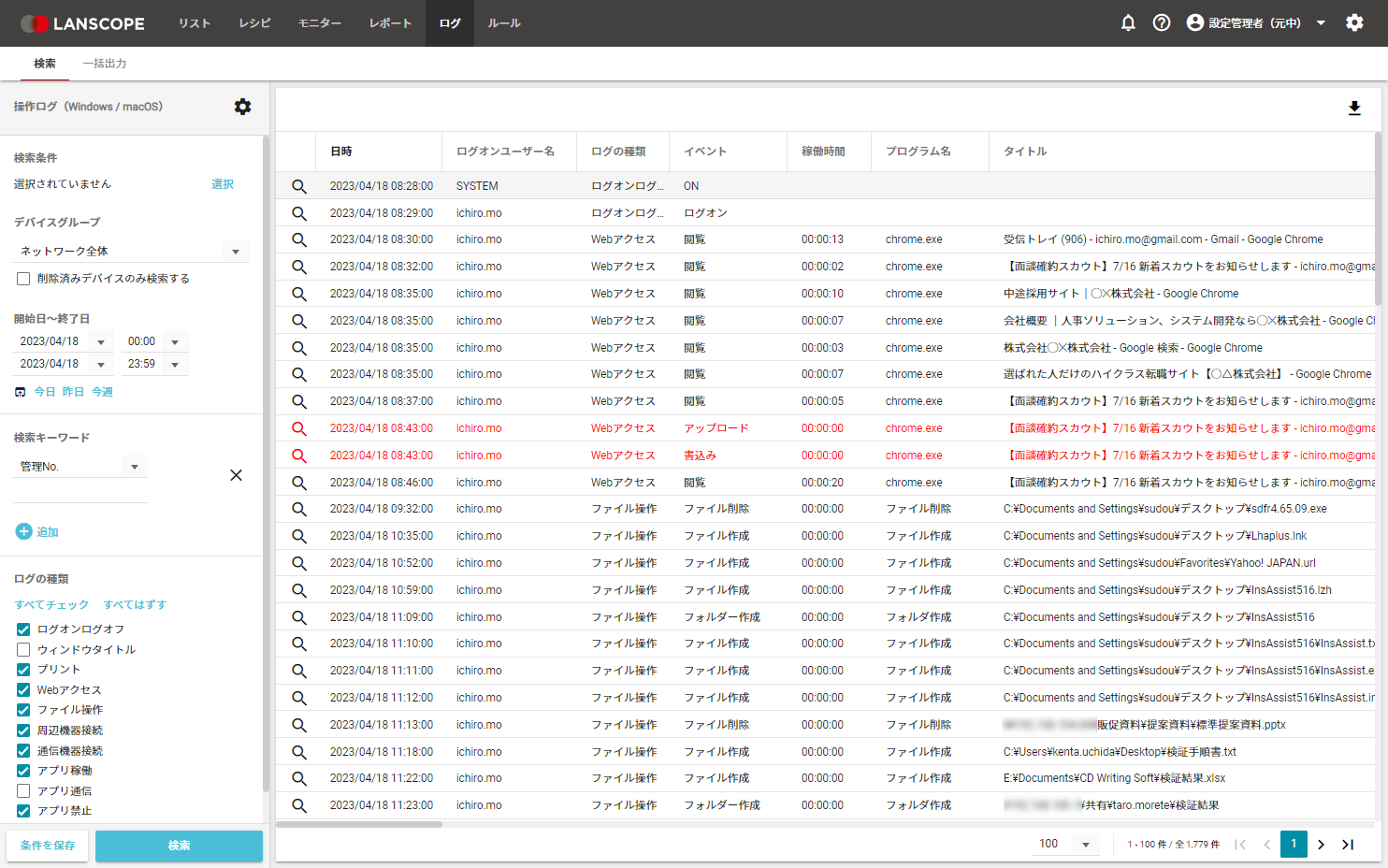View details of 11:22:00 xlsx entry
The width and height of the screenshot is (1388, 868).
pyautogui.click(x=299, y=778)
